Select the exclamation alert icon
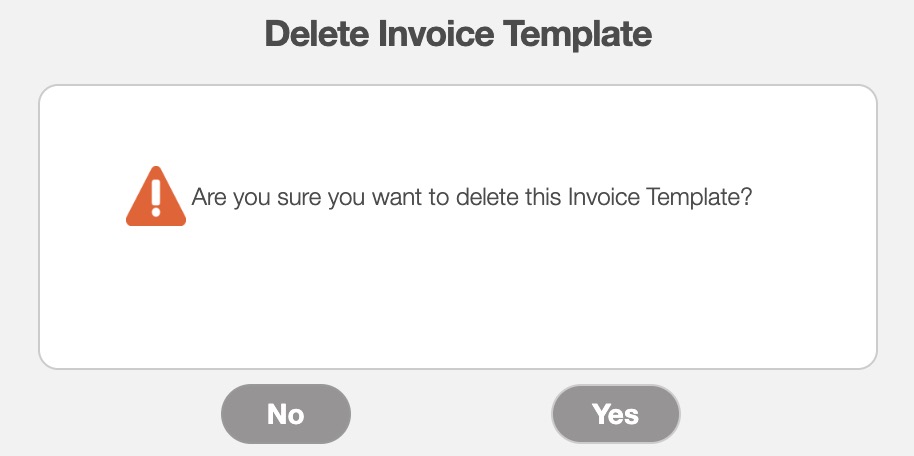 click(x=154, y=198)
